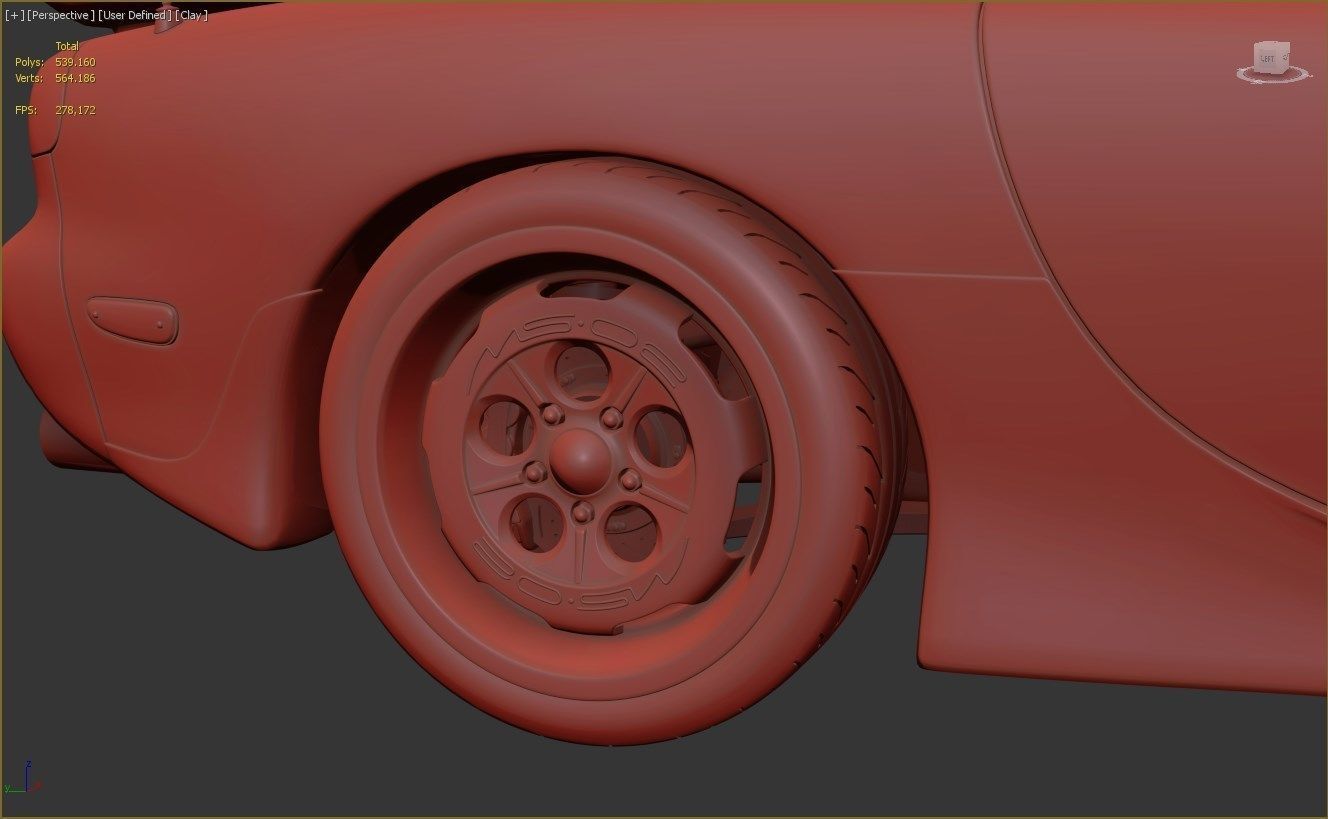
Task: Click the world axis tripod gizmo
Action: click(x=26, y=777)
